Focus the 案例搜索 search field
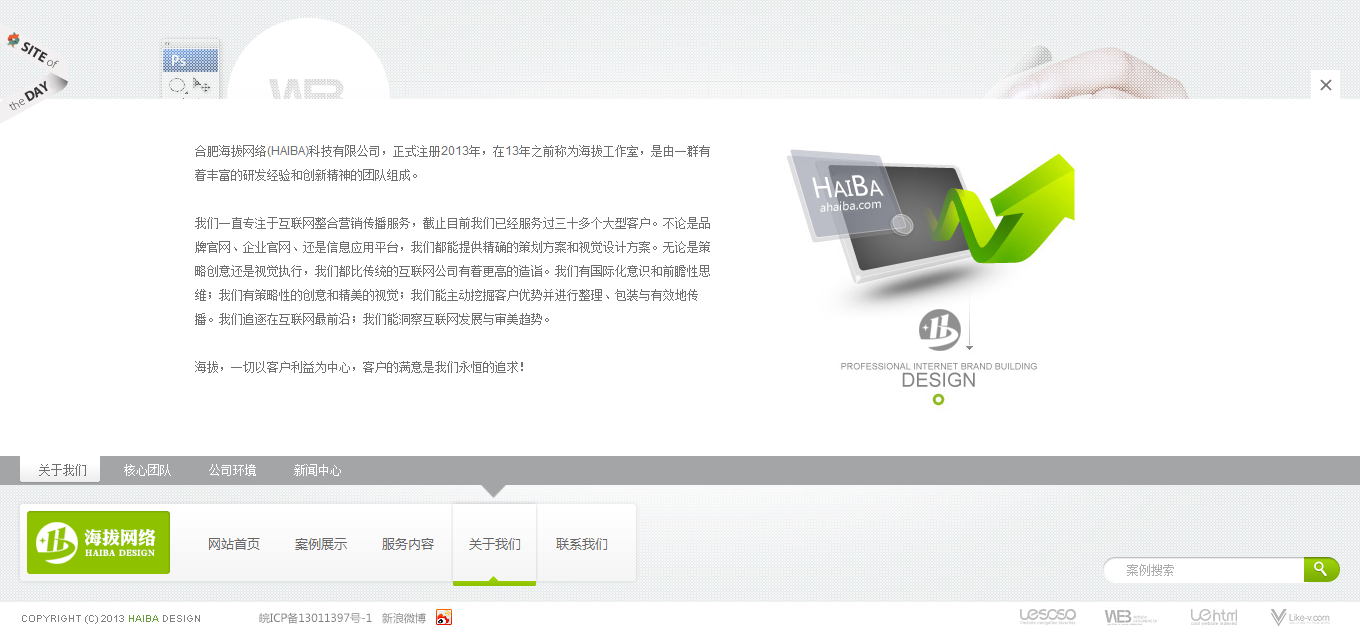This screenshot has width=1360, height=632. point(1204,570)
